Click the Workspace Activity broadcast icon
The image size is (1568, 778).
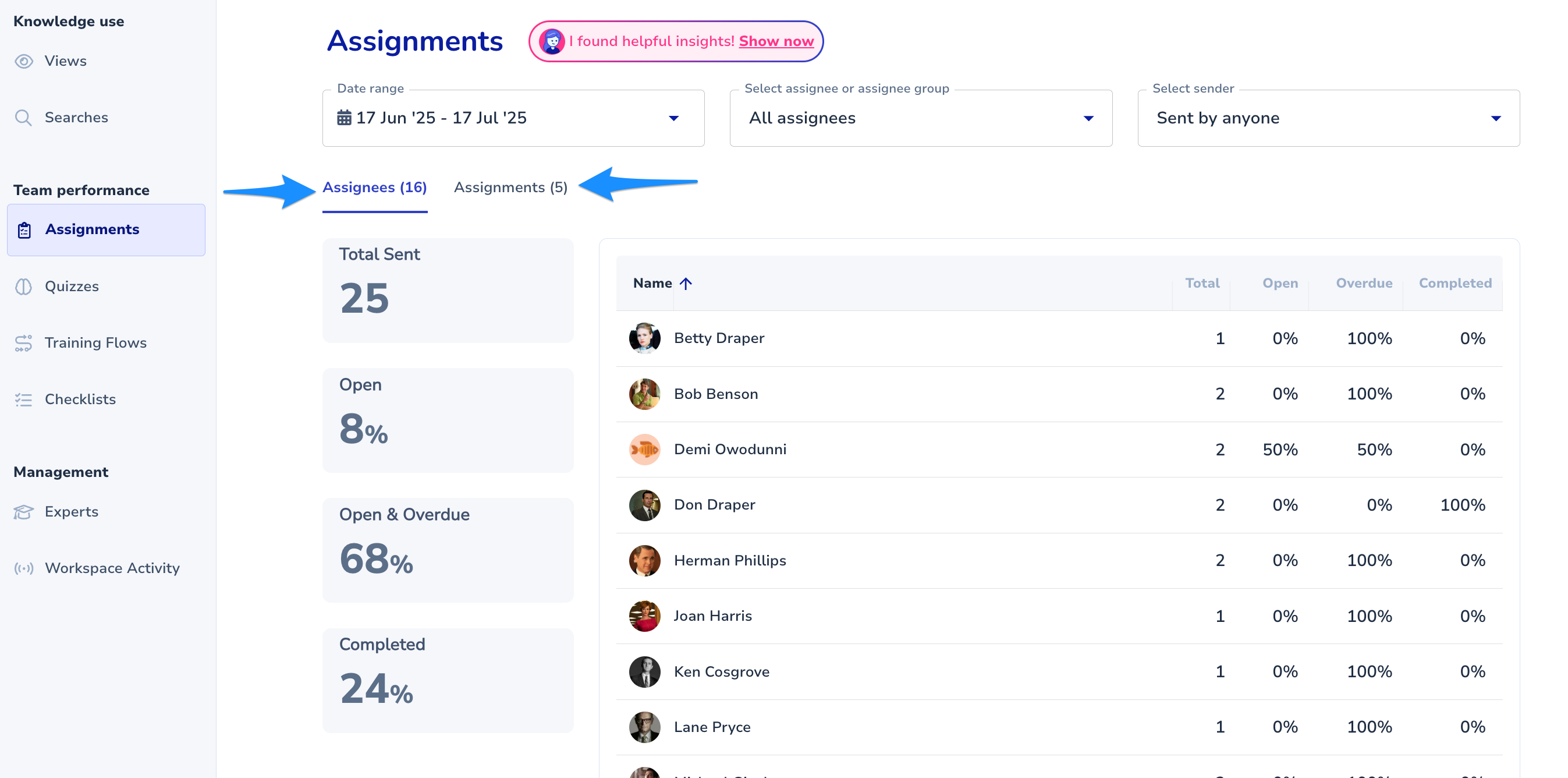(24, 568)
